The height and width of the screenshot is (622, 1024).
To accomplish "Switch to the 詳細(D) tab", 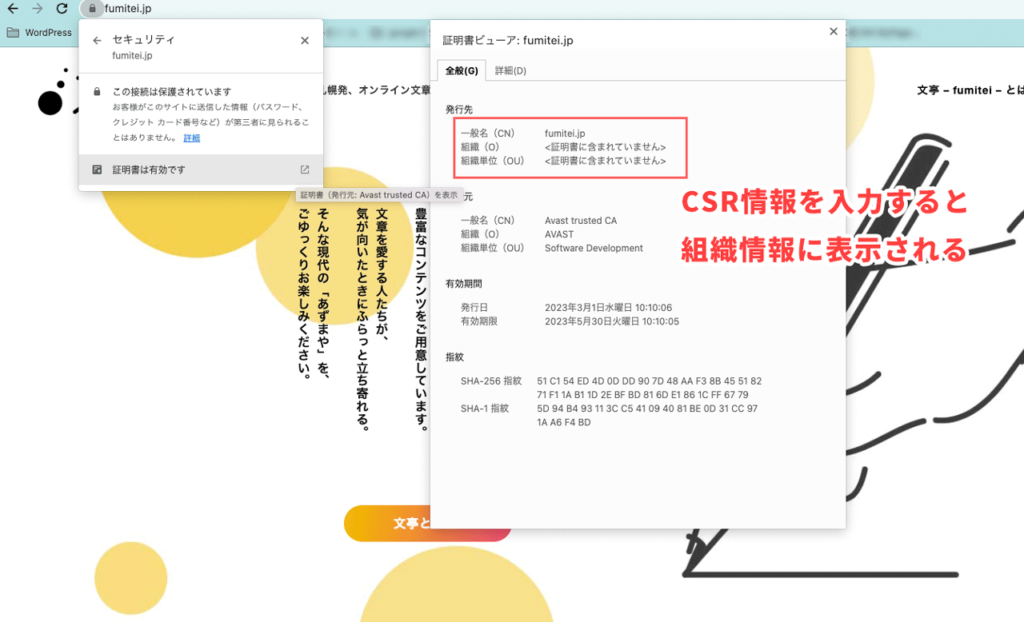I will pos(511,71).
